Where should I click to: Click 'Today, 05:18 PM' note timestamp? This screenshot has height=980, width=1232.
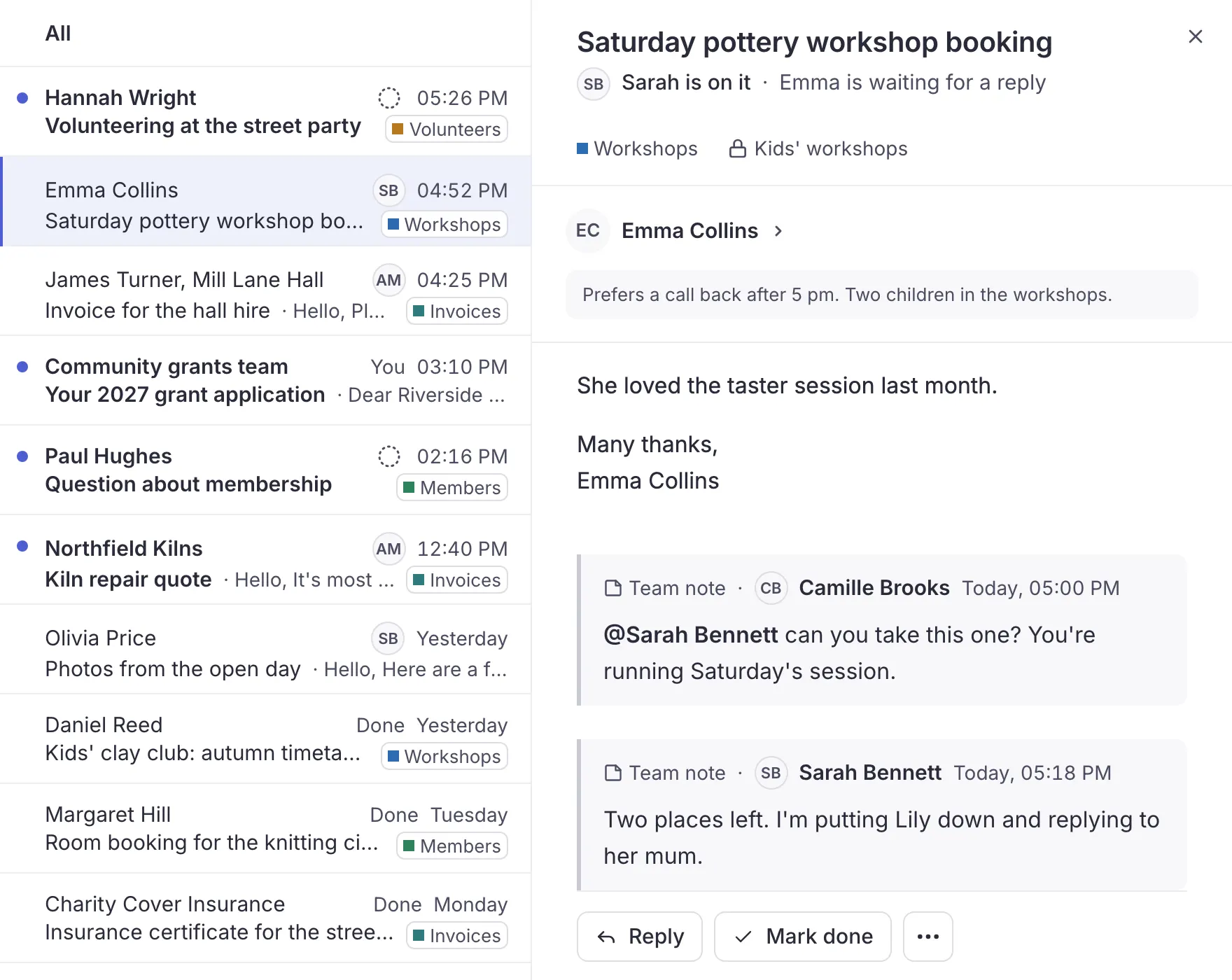[1032, 773]
